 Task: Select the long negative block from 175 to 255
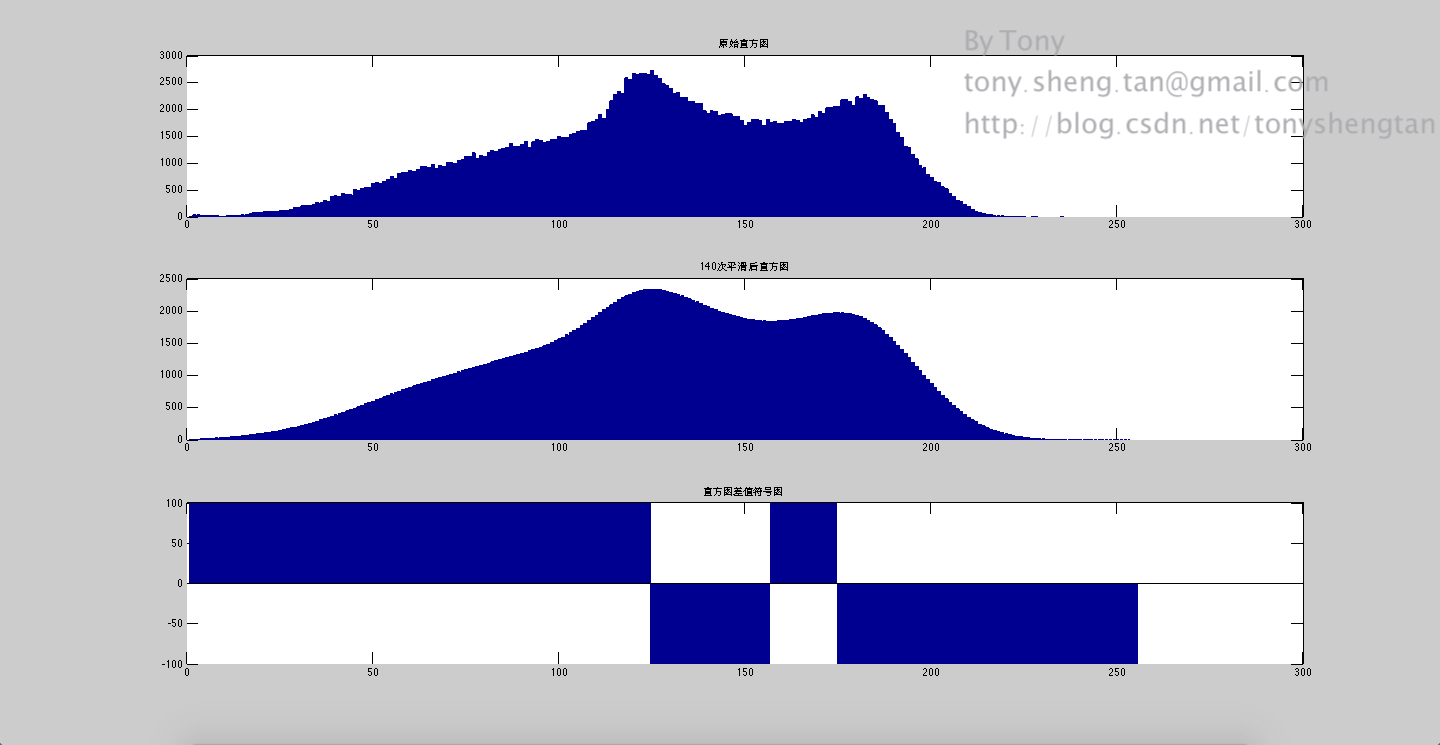[x=987, y=623]
